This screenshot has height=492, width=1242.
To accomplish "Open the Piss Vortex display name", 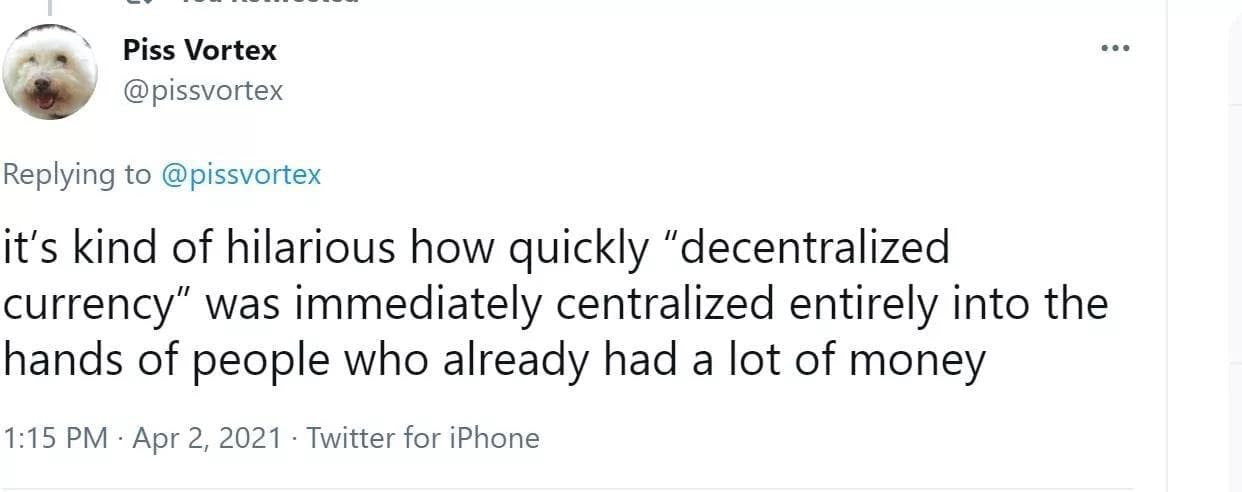I will point(199,49).
